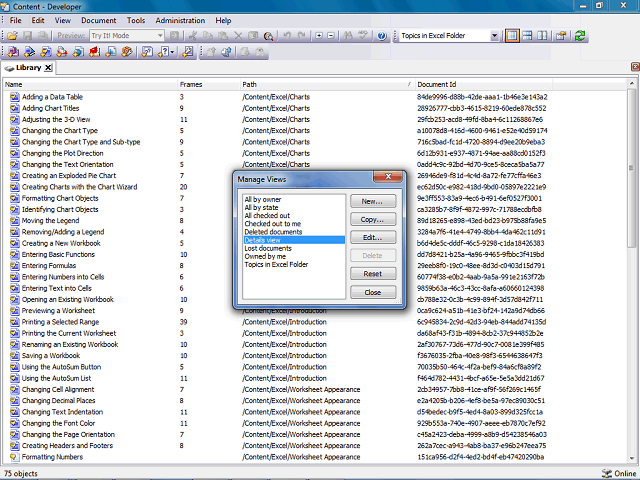This screenshot has height=480, width=640.
Task: Click the Copy icon in the main toolbar
Action: (x=208, y=36)
